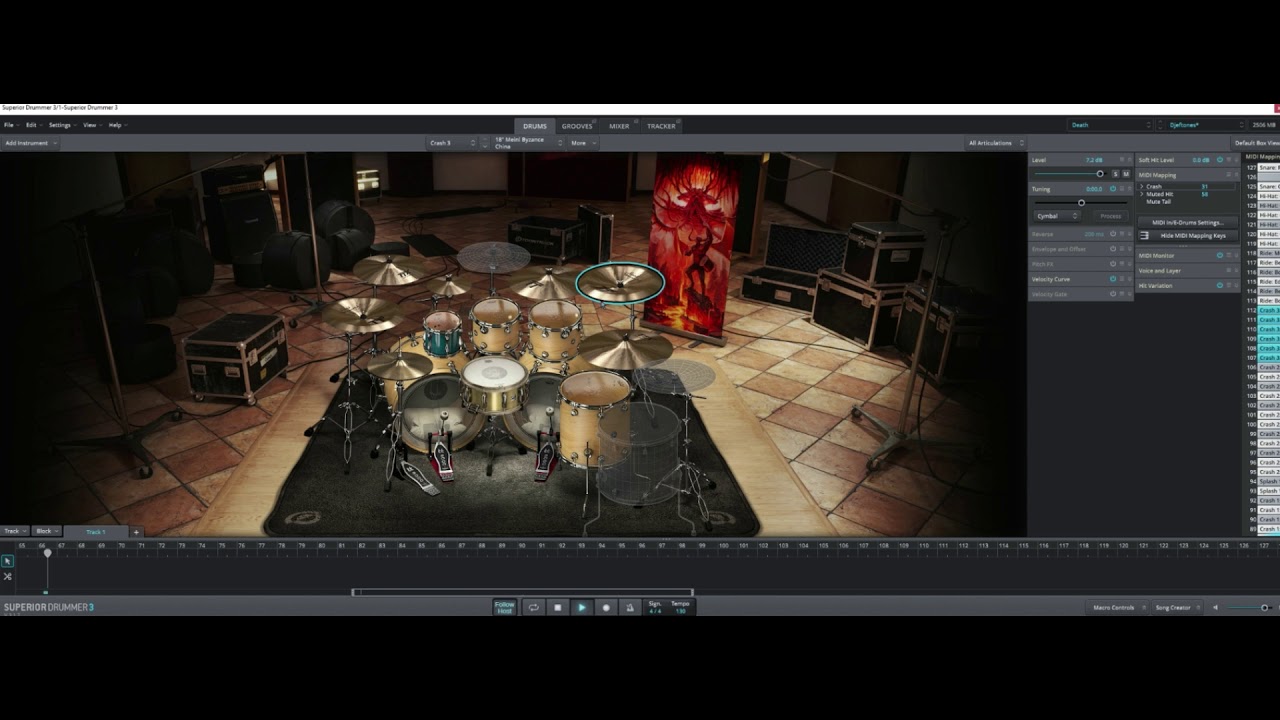The height and width of the screenshot is (720, 1280).
Task: Click the Process button
Action: (x=1110, y=216)
